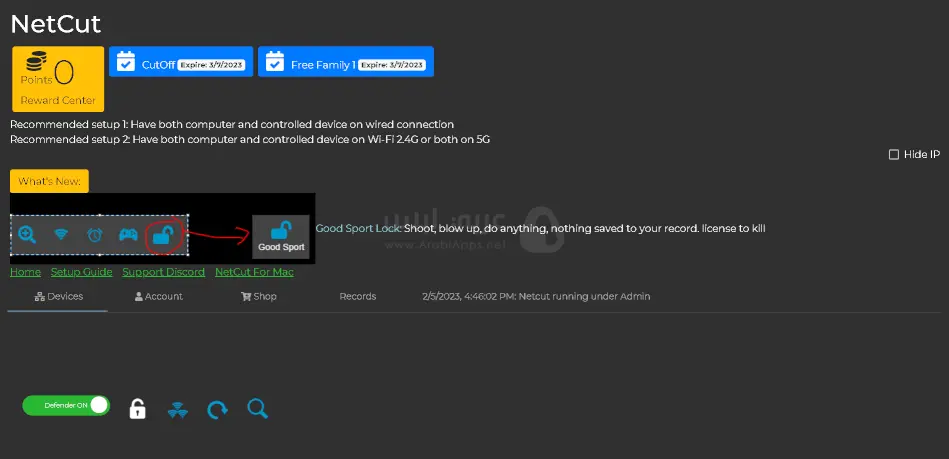This screenshot has width=949, height=459.
Task: Click the NetCut For Mac link
Action: (254, 272)
